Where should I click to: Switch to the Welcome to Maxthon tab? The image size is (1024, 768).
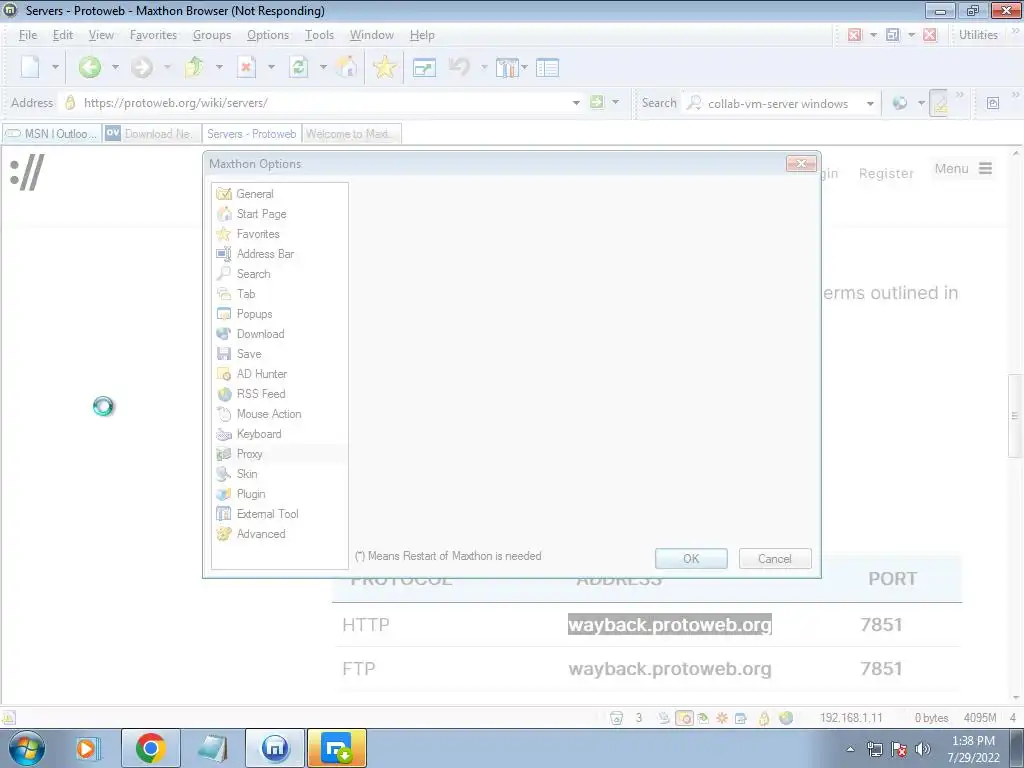pyautogui.click(x=351, y=133)
